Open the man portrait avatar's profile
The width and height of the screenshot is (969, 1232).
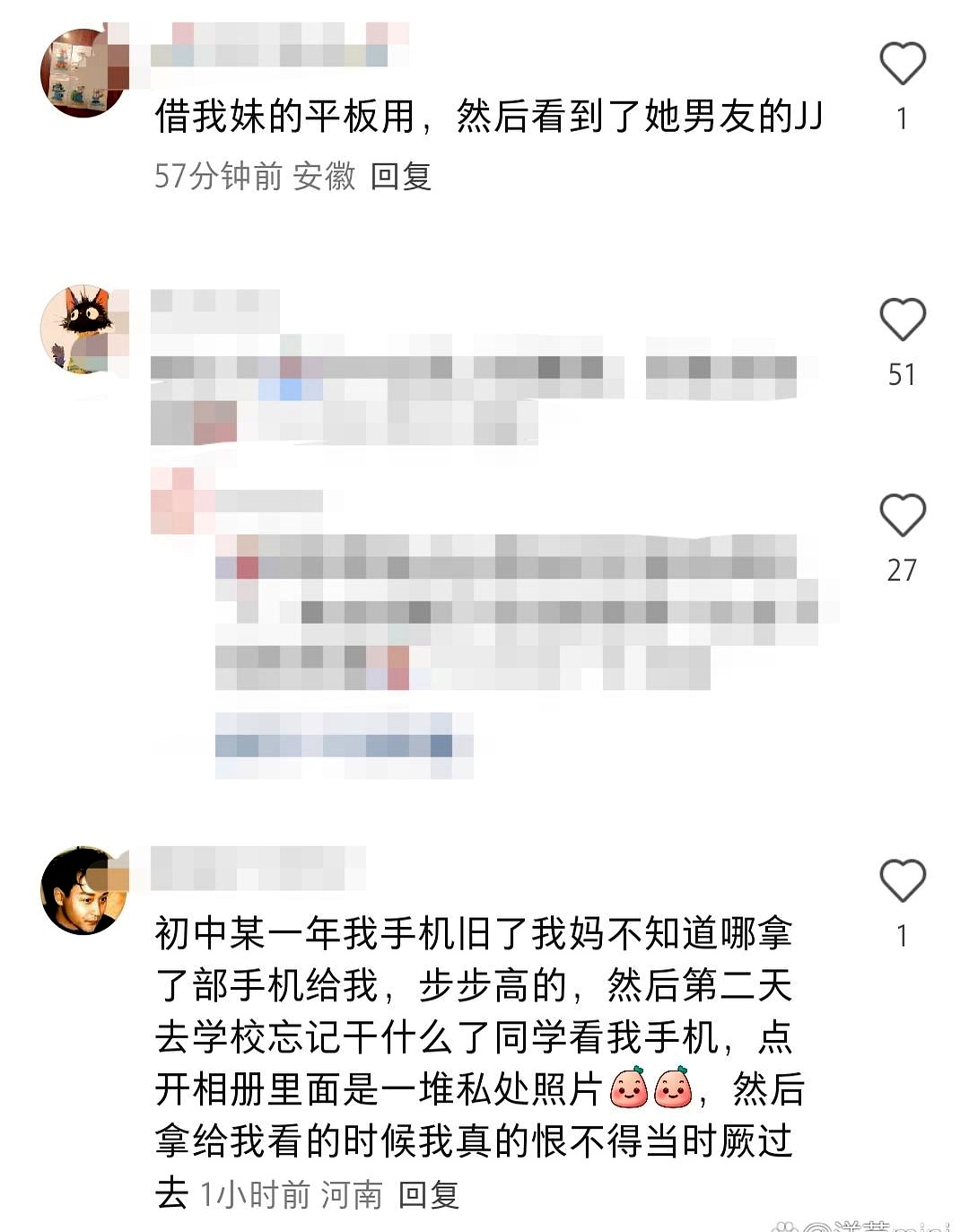coord(84,890)
